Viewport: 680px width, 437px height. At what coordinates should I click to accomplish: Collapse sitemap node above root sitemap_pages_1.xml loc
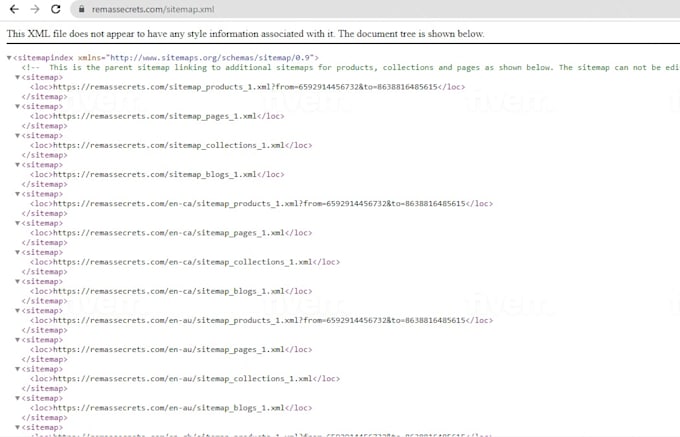17,106
